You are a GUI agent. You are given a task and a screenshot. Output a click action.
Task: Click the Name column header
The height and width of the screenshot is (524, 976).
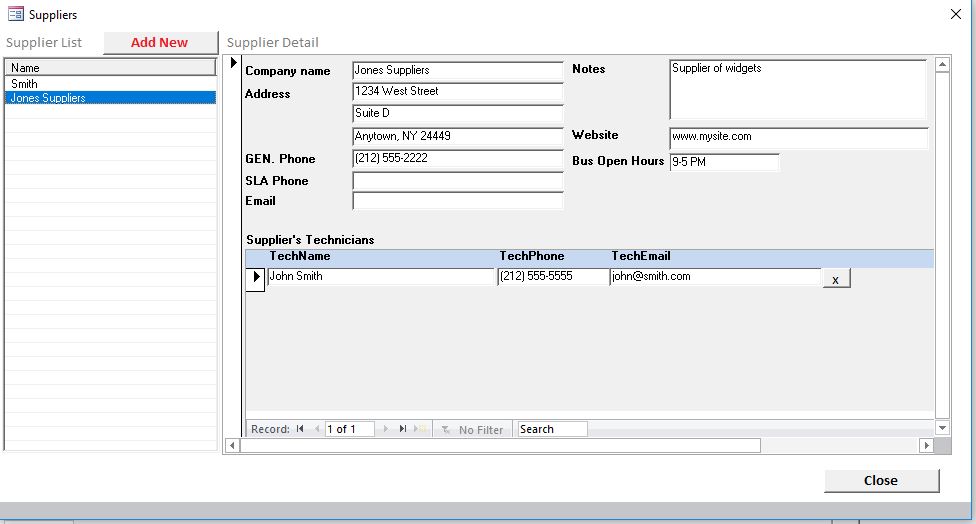(111, 68)
